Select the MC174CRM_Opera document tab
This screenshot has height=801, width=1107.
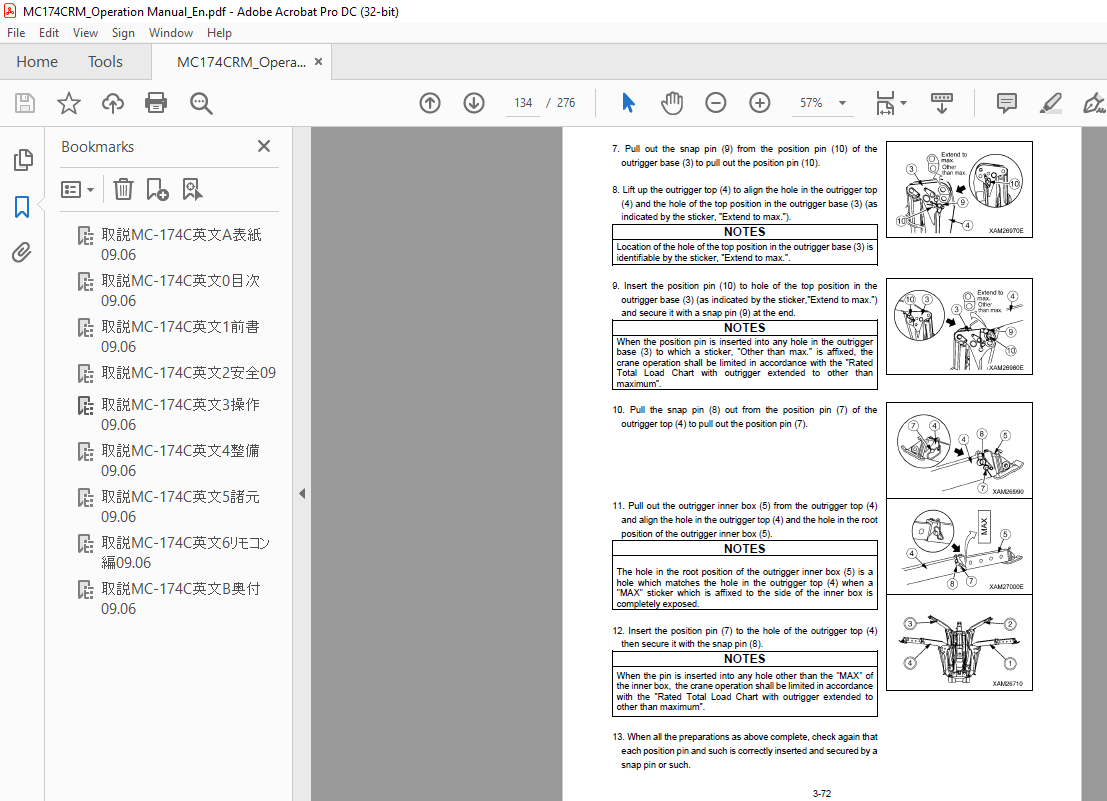[x=241, y=62]
